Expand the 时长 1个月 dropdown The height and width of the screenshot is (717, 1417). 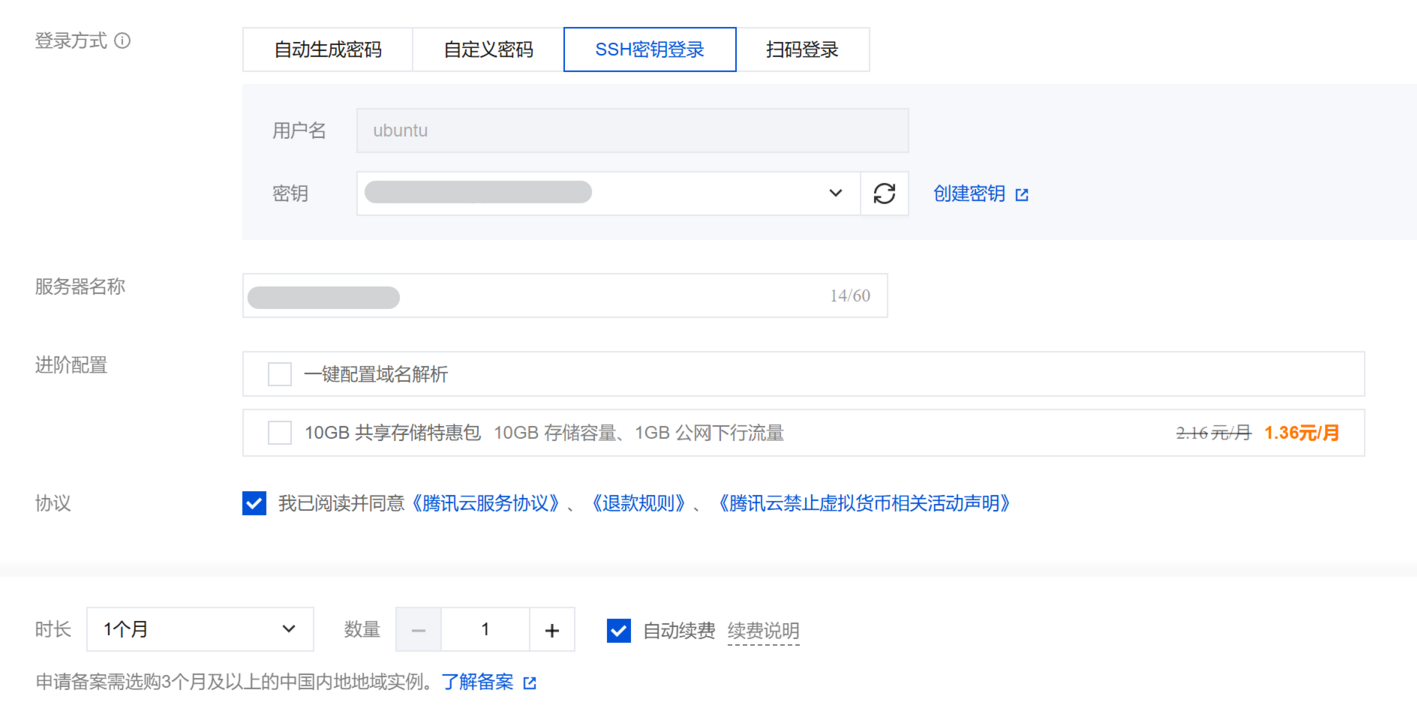200,630
